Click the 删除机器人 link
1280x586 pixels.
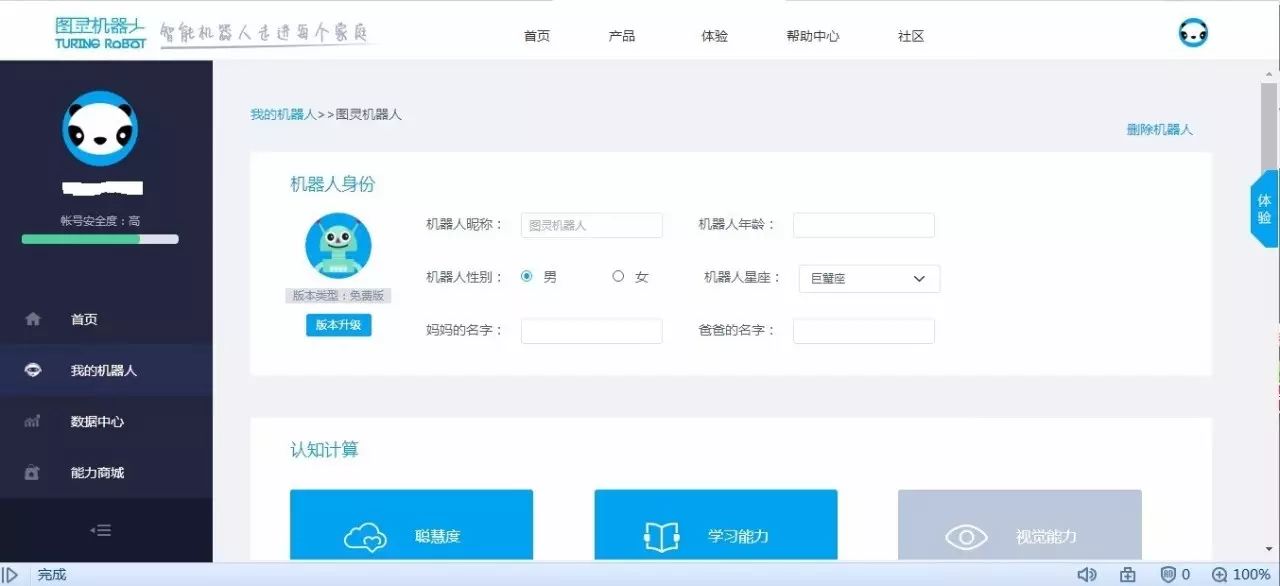pos(1159,130)
